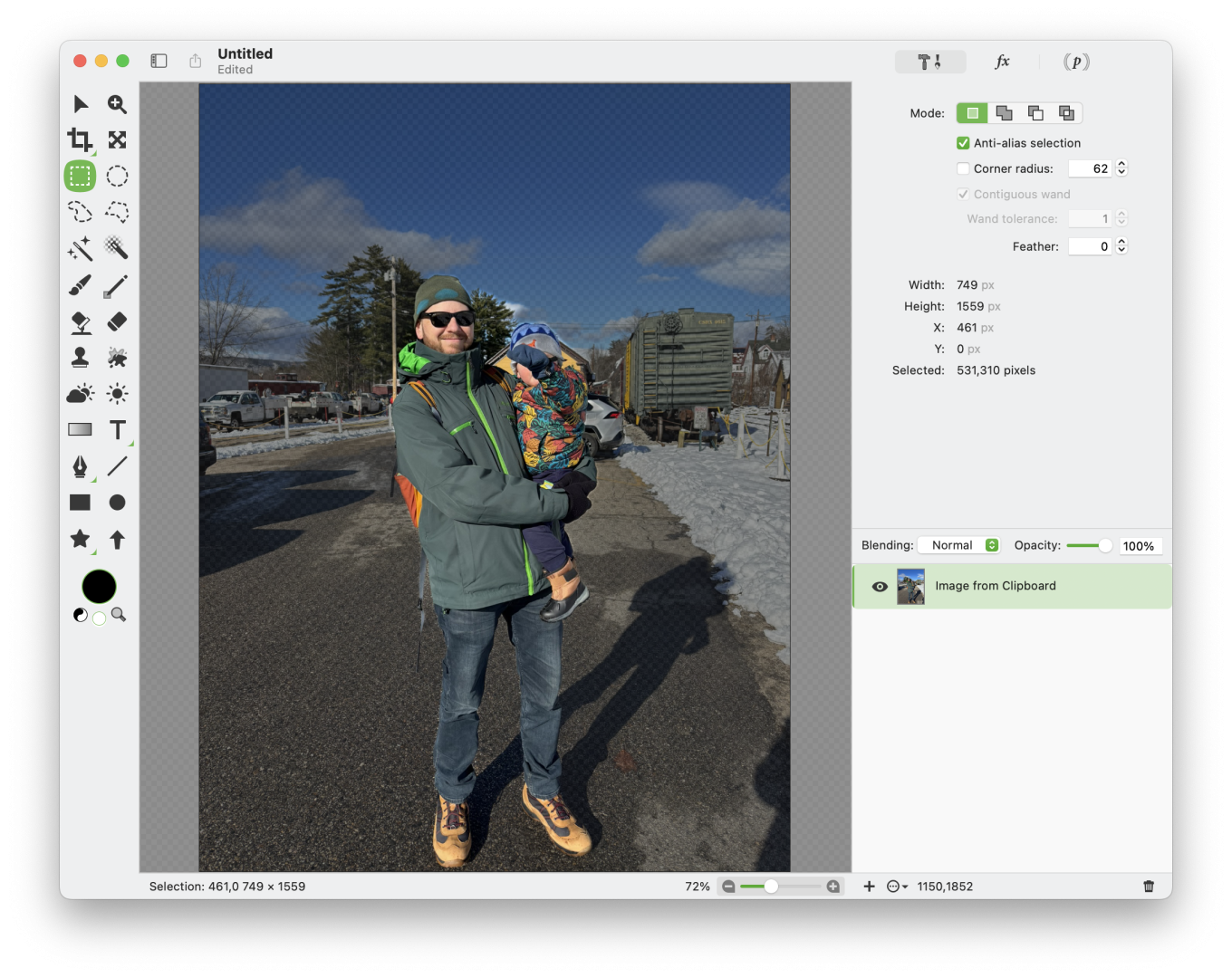Open the black foreground color swatch

click(99, 587)
